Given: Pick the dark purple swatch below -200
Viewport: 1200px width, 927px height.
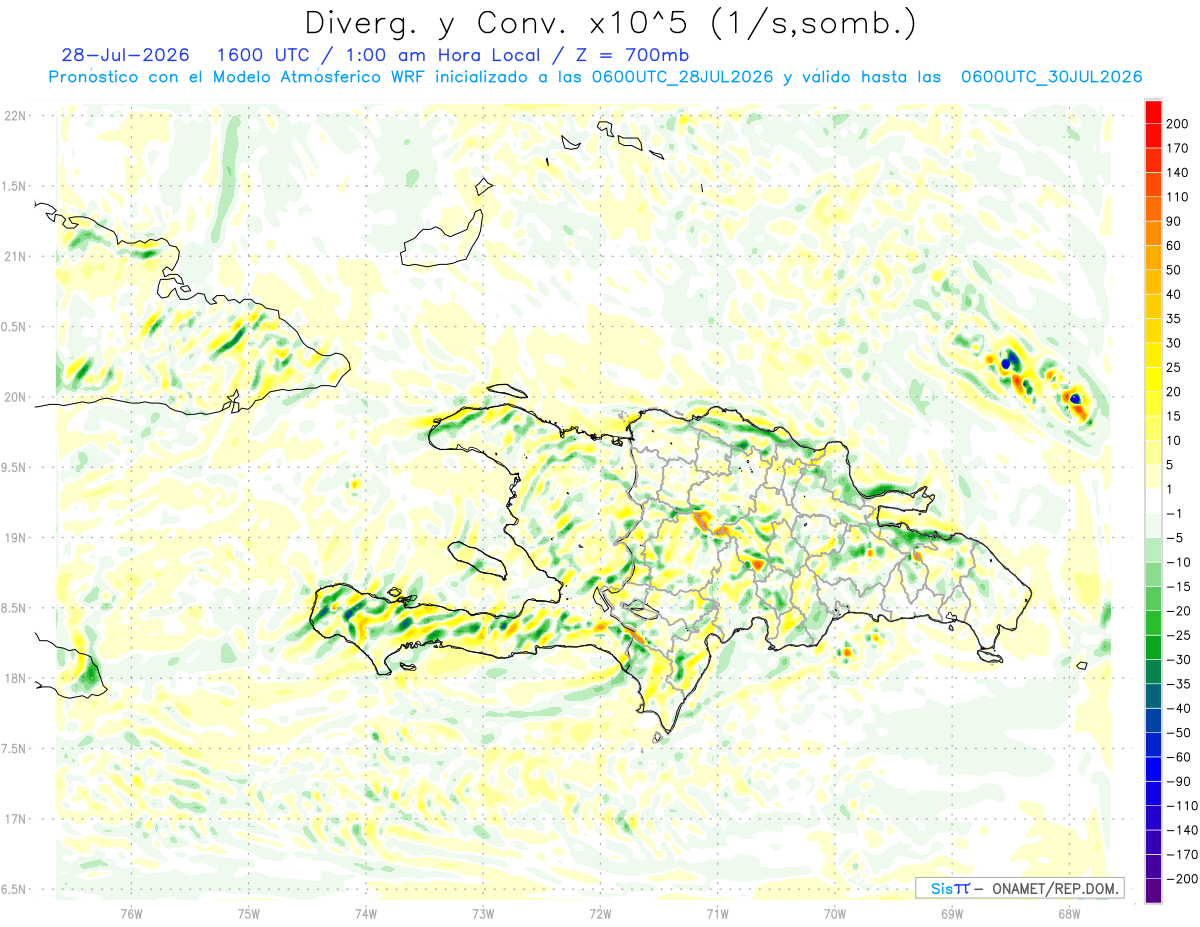Looking at the screenshot, I should 1153,890.
